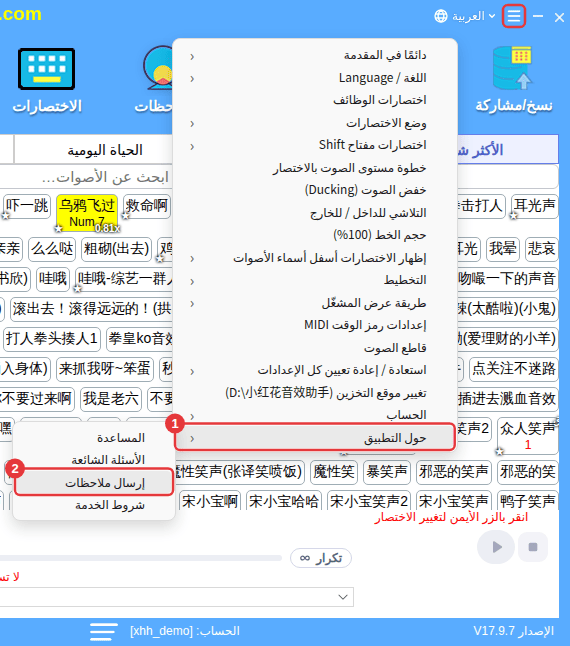
Task: Play the 我是老六 sound button
Action: point(111,399)
